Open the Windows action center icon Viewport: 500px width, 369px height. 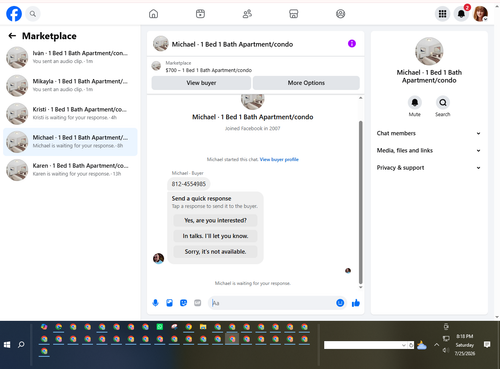tap(487, 345)
